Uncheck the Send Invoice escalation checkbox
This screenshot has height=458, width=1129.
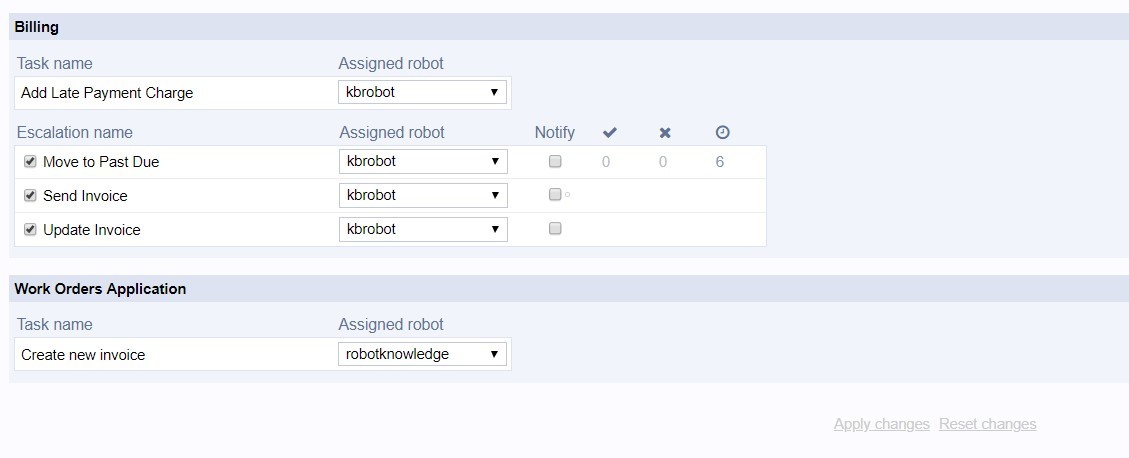pos(30,195)
